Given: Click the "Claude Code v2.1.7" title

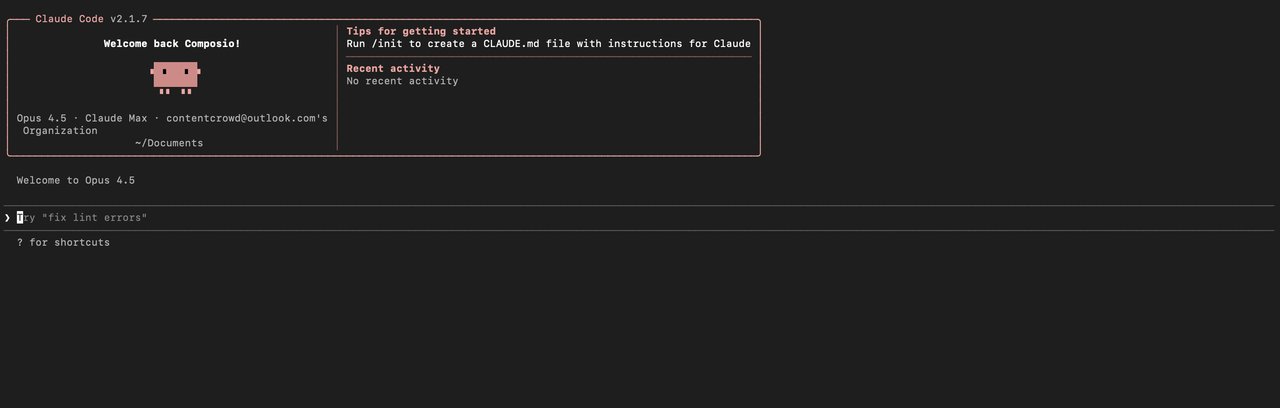Looking at the screenshot, I should coord(91,19).
